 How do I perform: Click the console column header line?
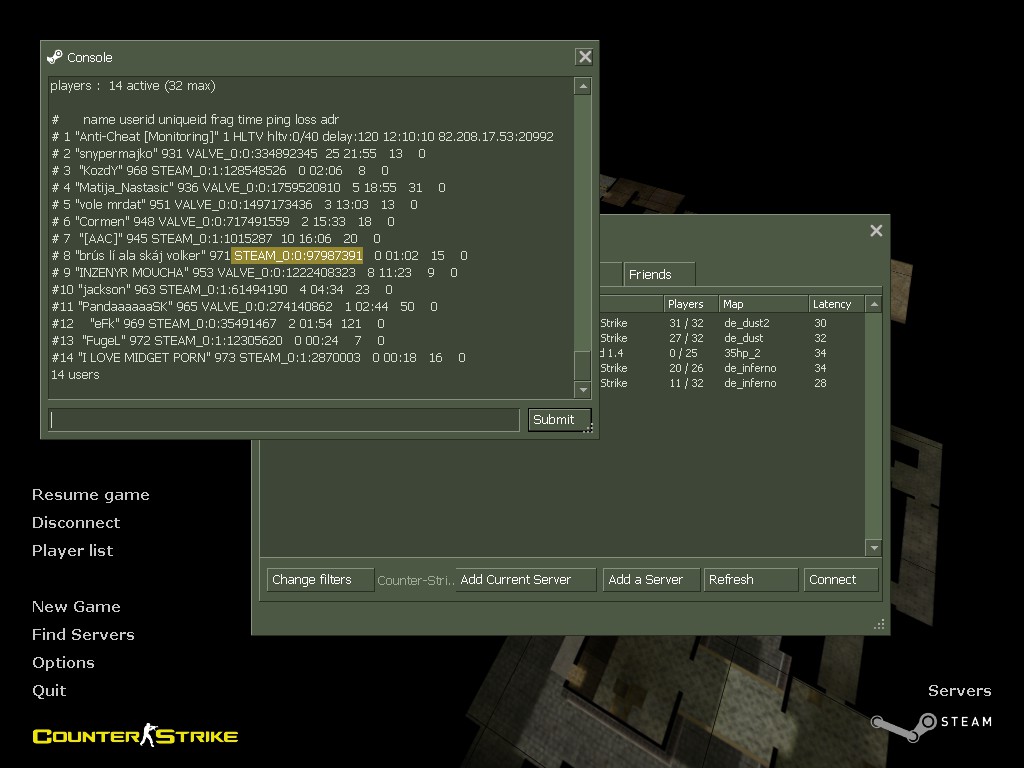point(195,120)
